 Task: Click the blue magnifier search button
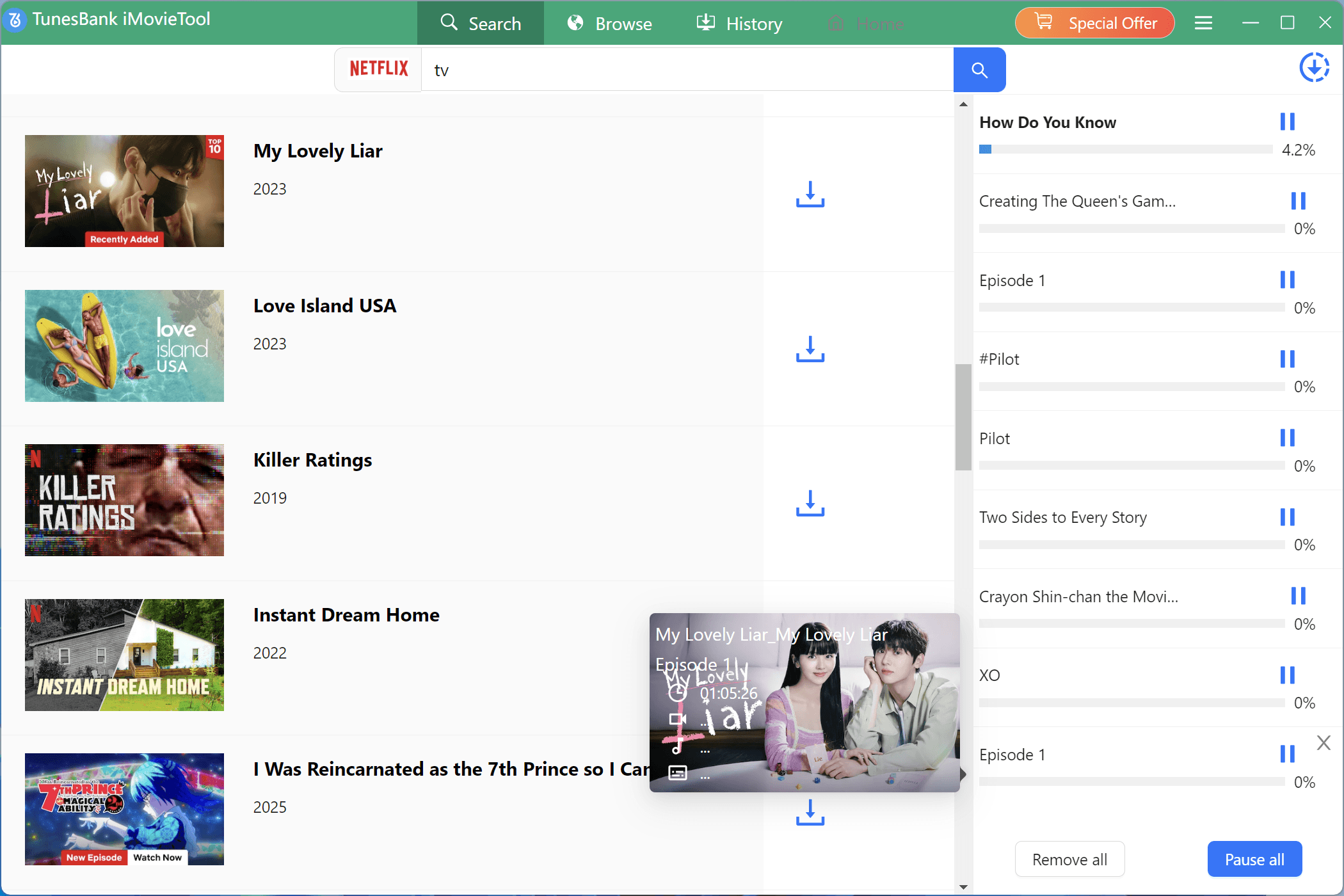[x=979, y=70]
